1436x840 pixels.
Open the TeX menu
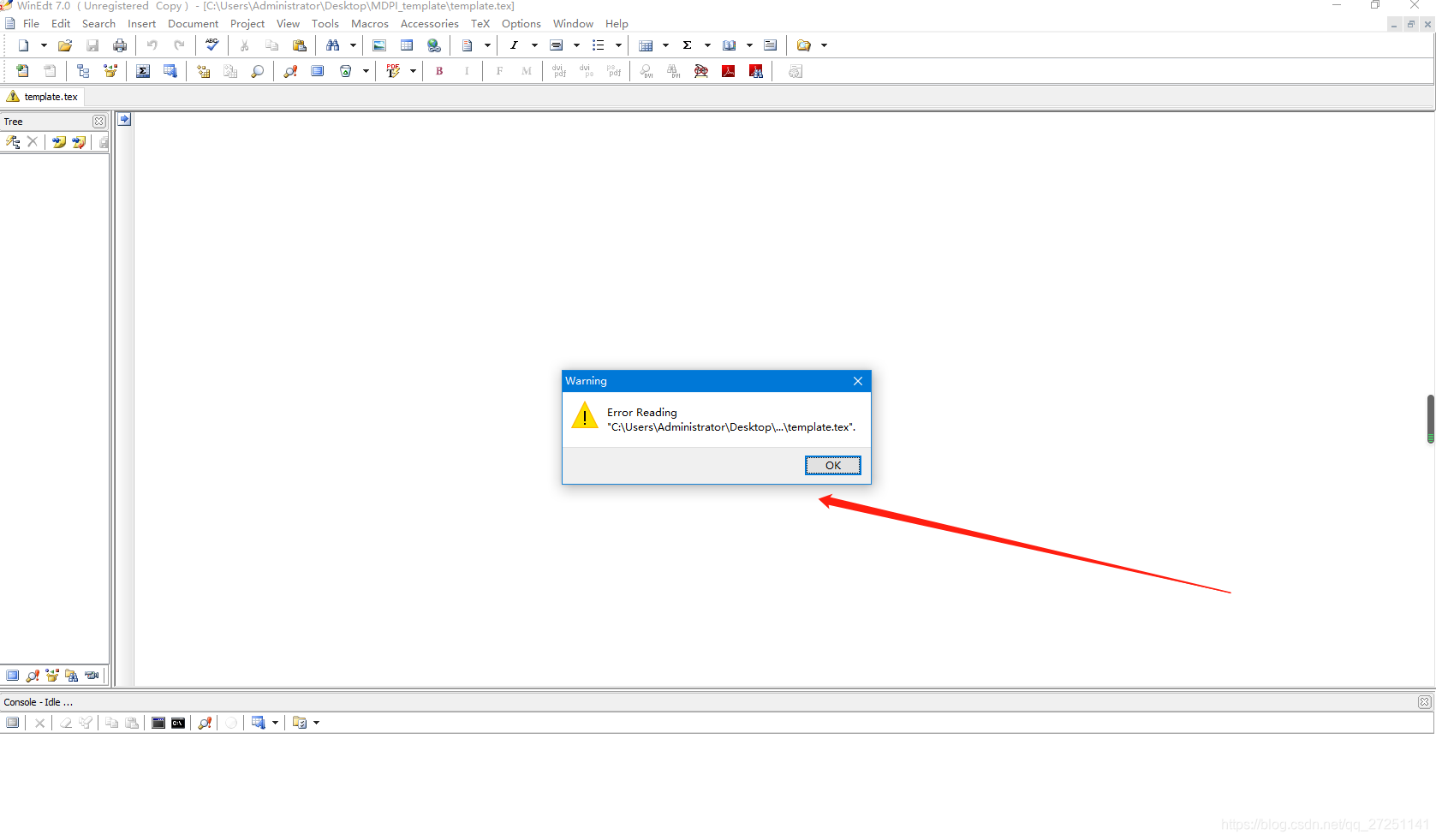tap(480, 24)
